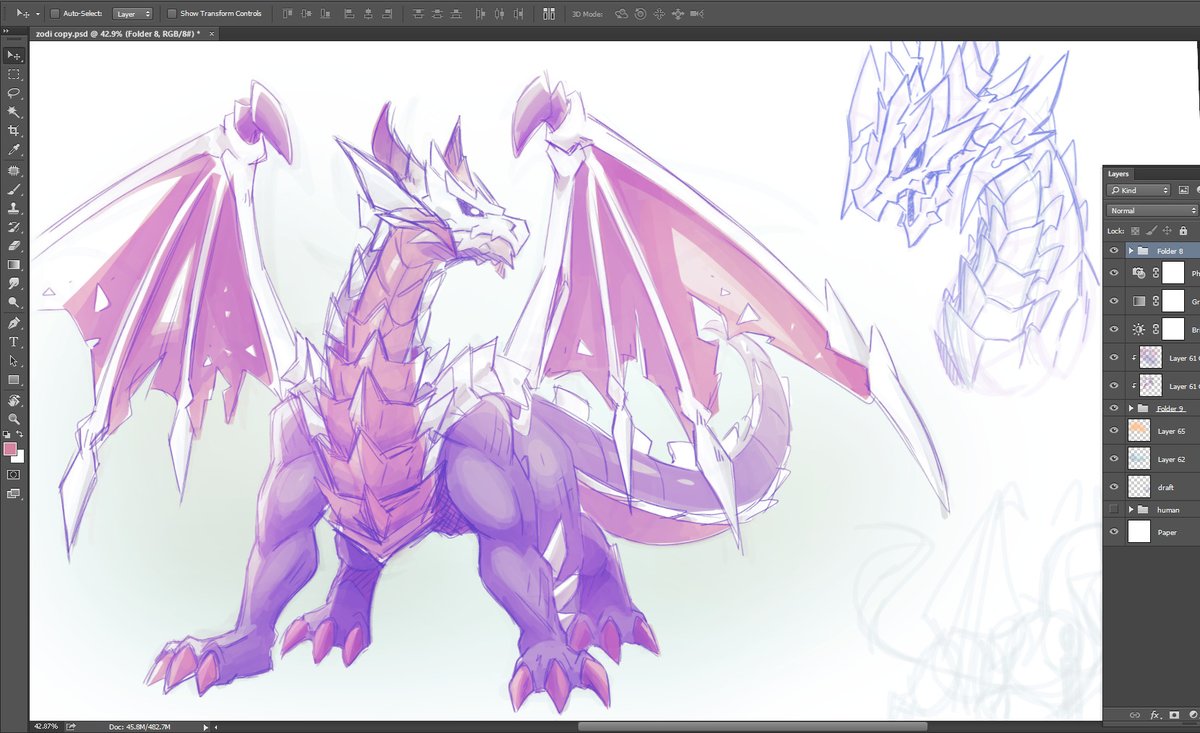Select the Eraser tool
This screenshot has height=733, width=1200.
click(14, 245)
